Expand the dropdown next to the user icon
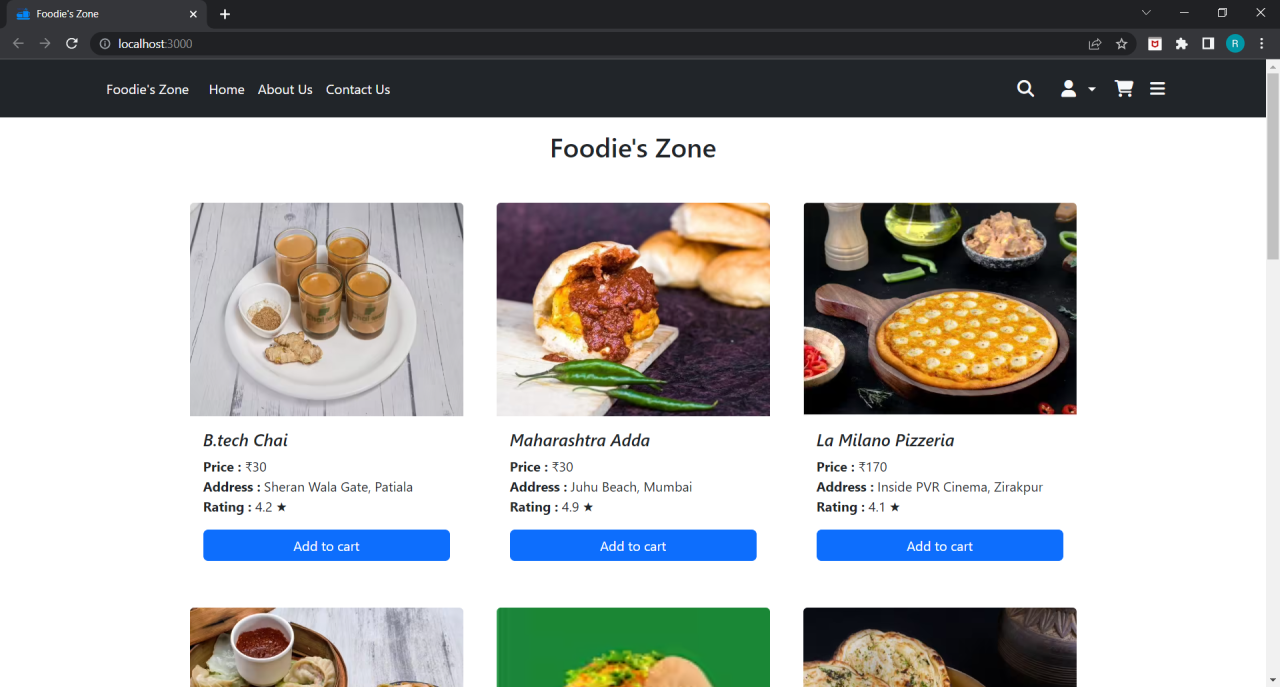The image size is (1280, 687). [x=1090, y=88]
